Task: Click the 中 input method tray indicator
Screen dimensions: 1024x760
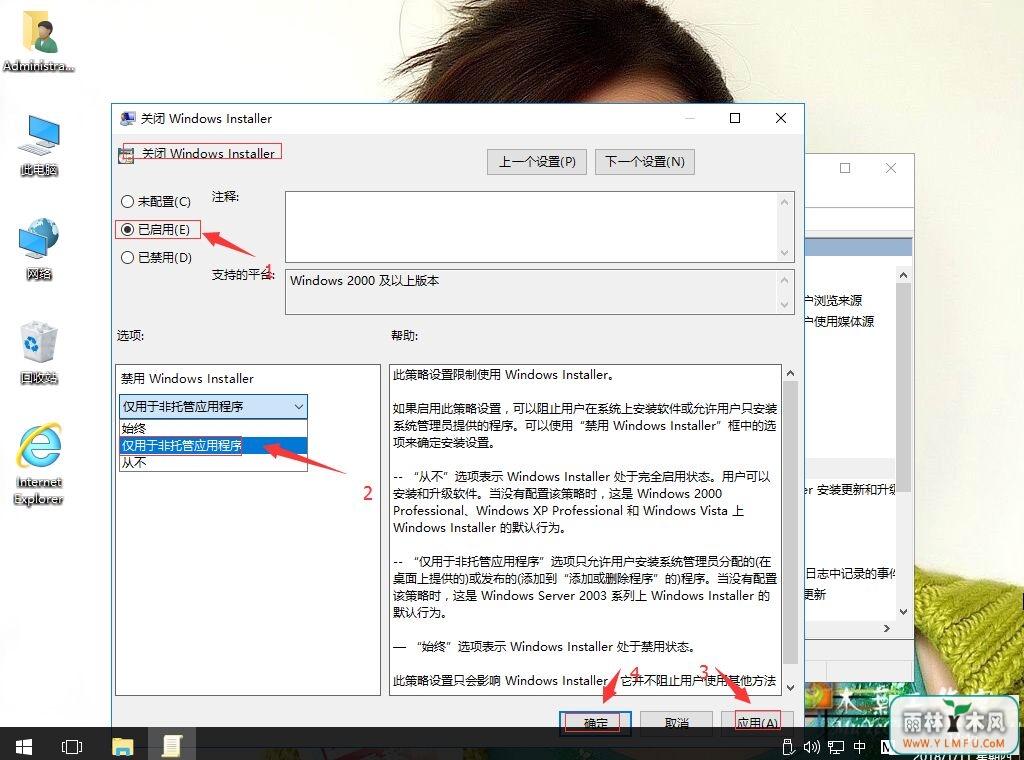Action: tap(859, 747)
